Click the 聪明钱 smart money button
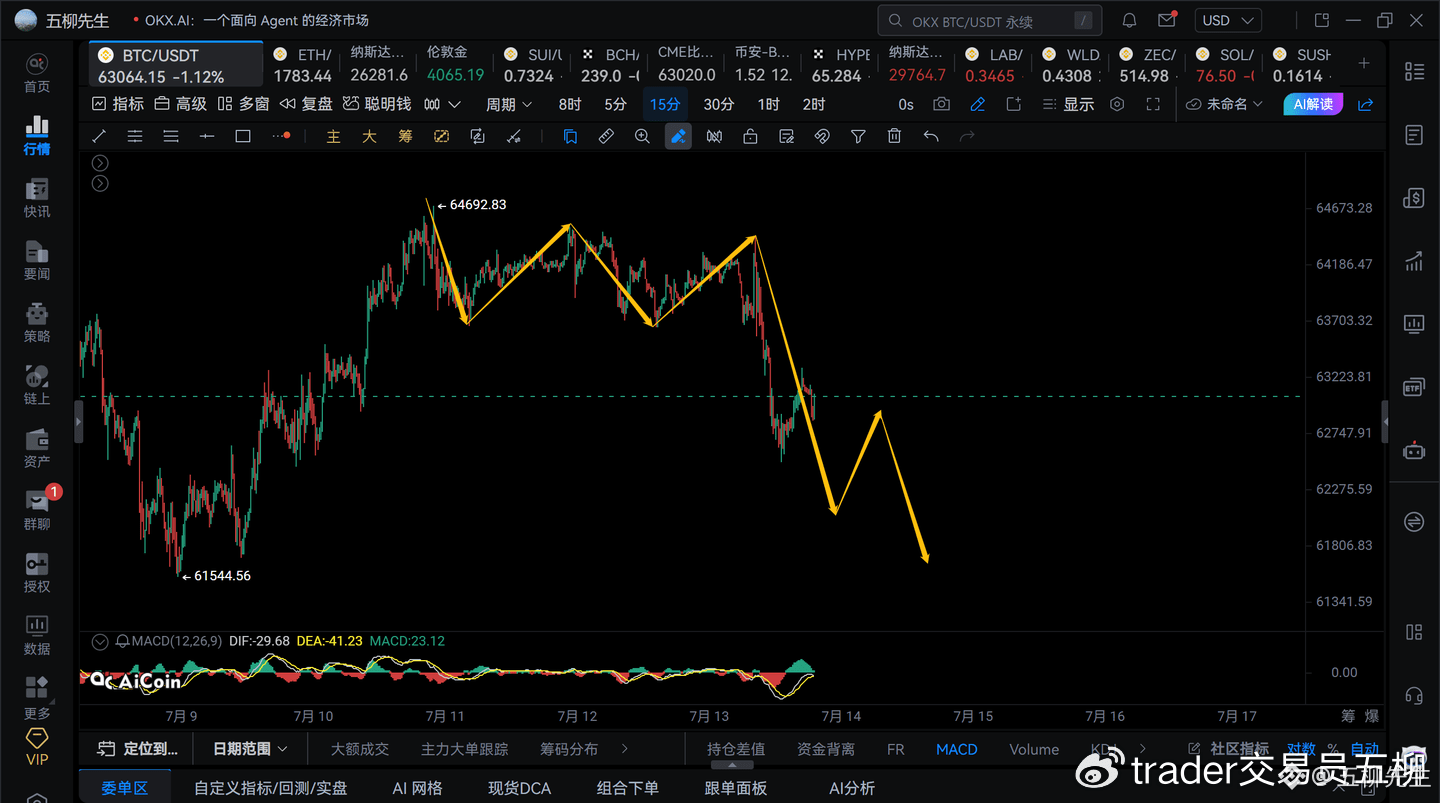The height and width of the screenshot is (803, 1440). coord(377,104)
